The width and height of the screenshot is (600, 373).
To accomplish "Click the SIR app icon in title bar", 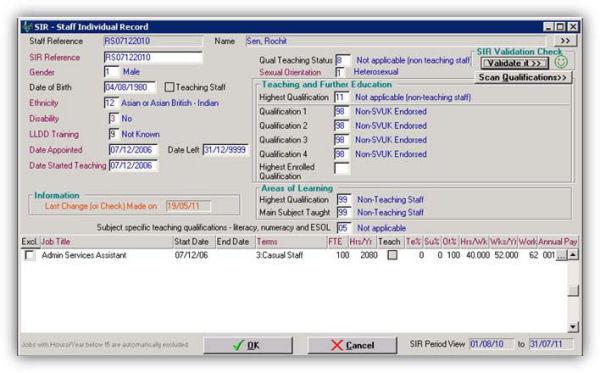I will [27, 26].
